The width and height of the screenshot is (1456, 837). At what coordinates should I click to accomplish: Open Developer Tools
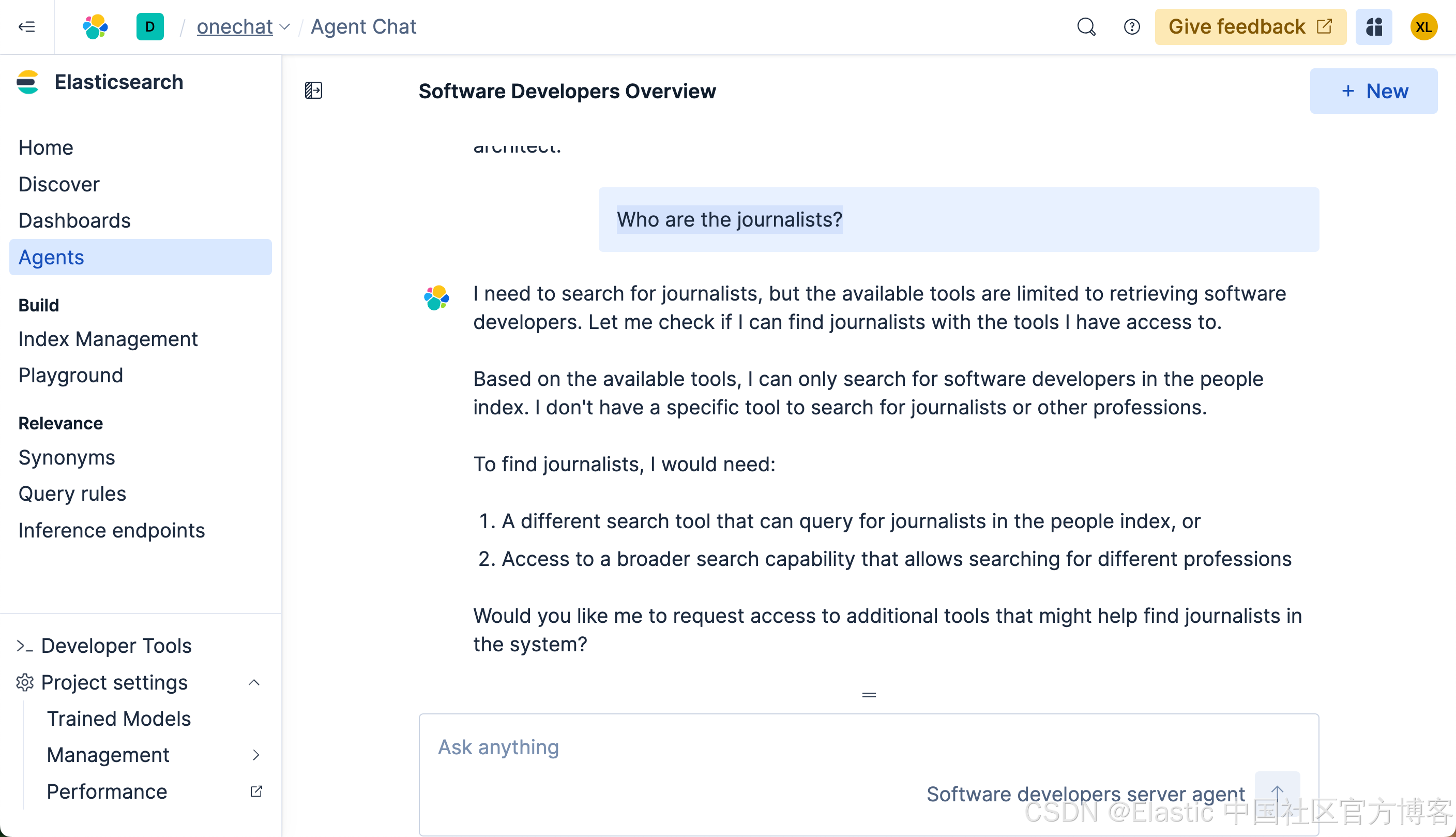[116, 646]
